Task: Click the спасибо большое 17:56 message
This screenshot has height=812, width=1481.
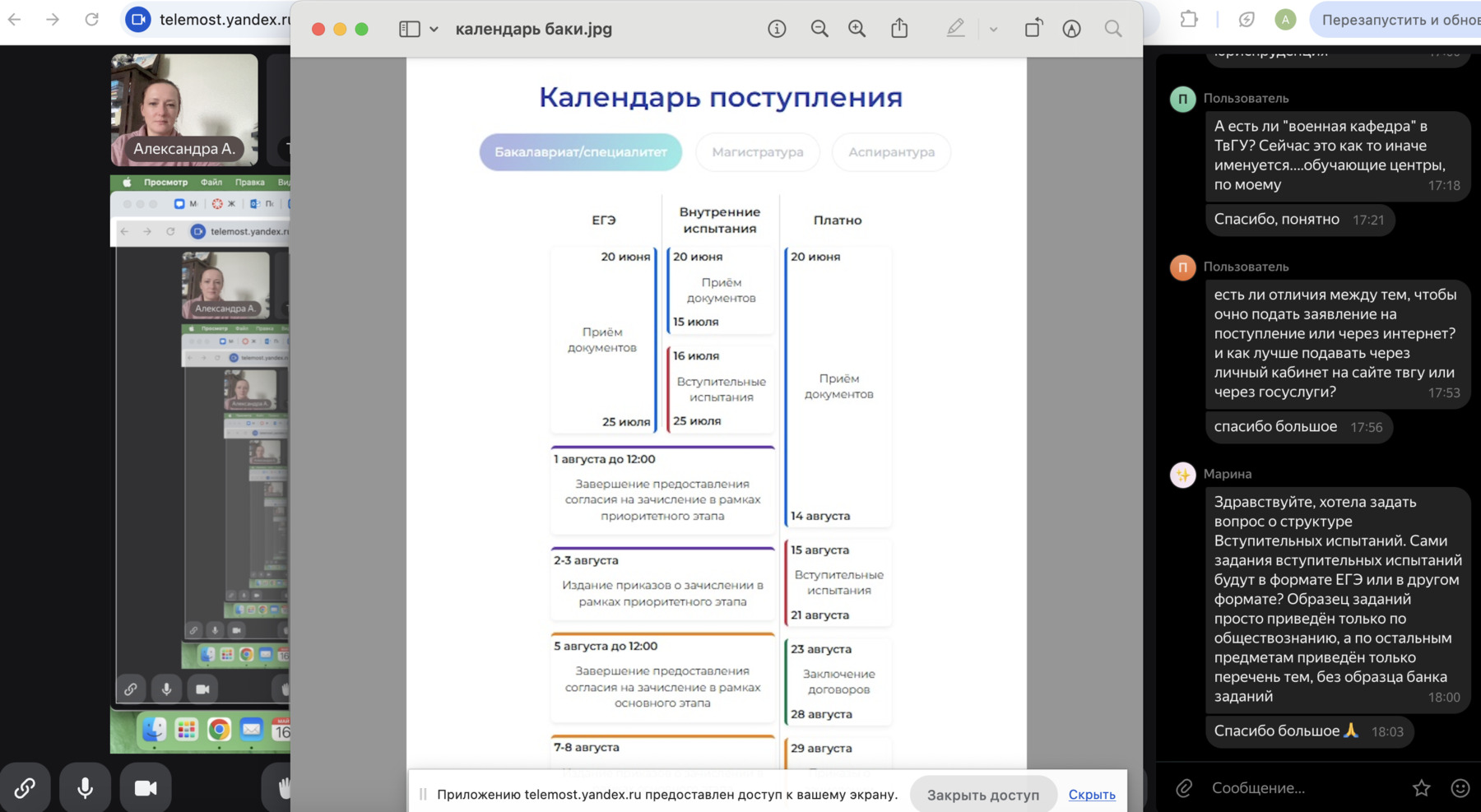Action: pos(1298,427)
